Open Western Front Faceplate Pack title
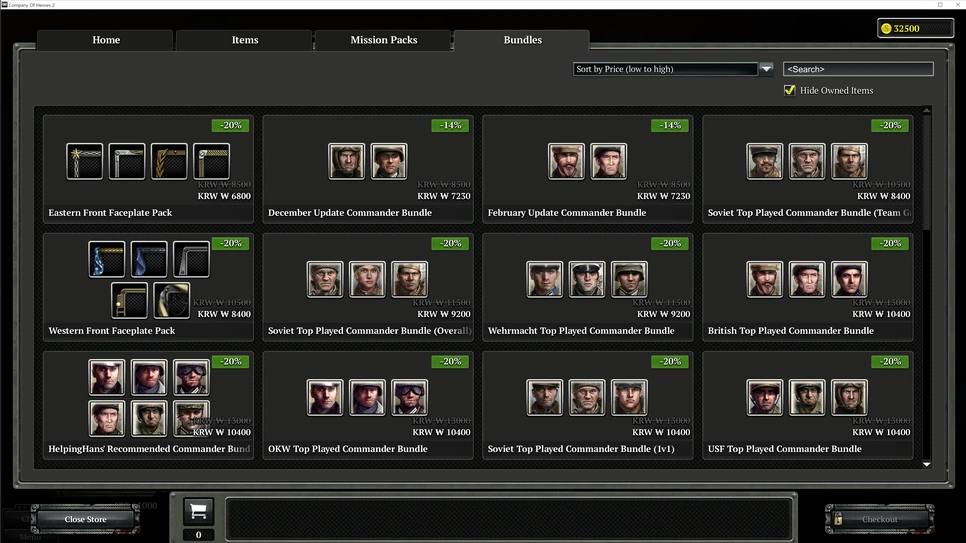Image resolution: width=966 pixels, height=543 pixels. (112, 331)
